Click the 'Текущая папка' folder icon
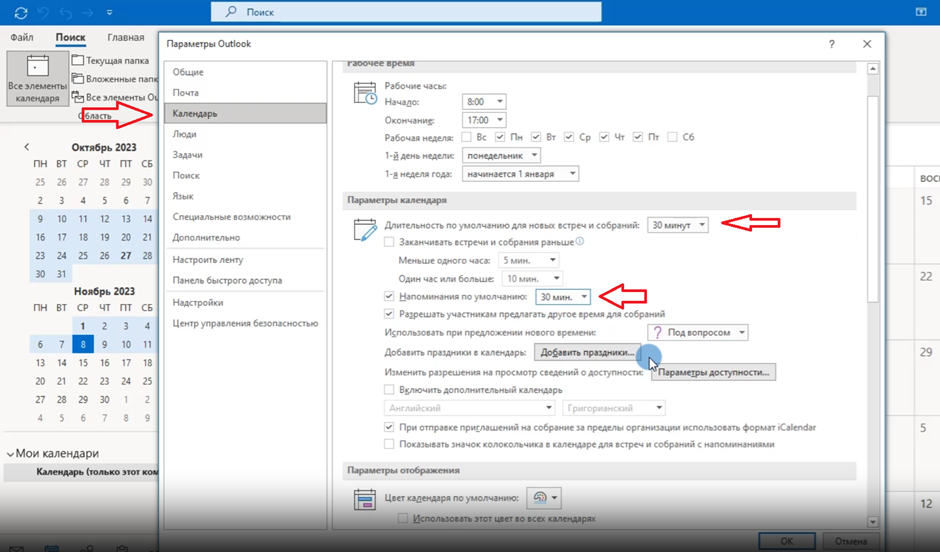Image resolution: width=940 pixels, height=552 pixels. (78, 61)
